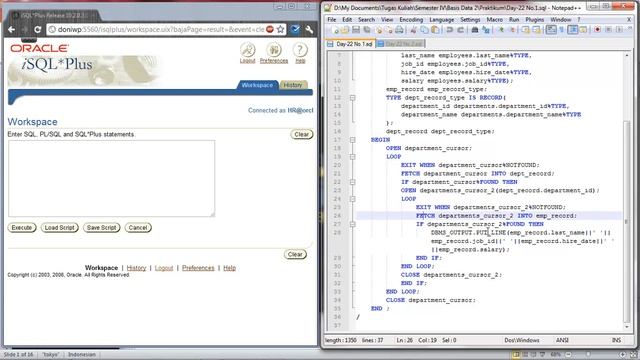
Task: Collapse the IF department_cursor%FOUND fold at line 22
Action: (x=352, y=182)
